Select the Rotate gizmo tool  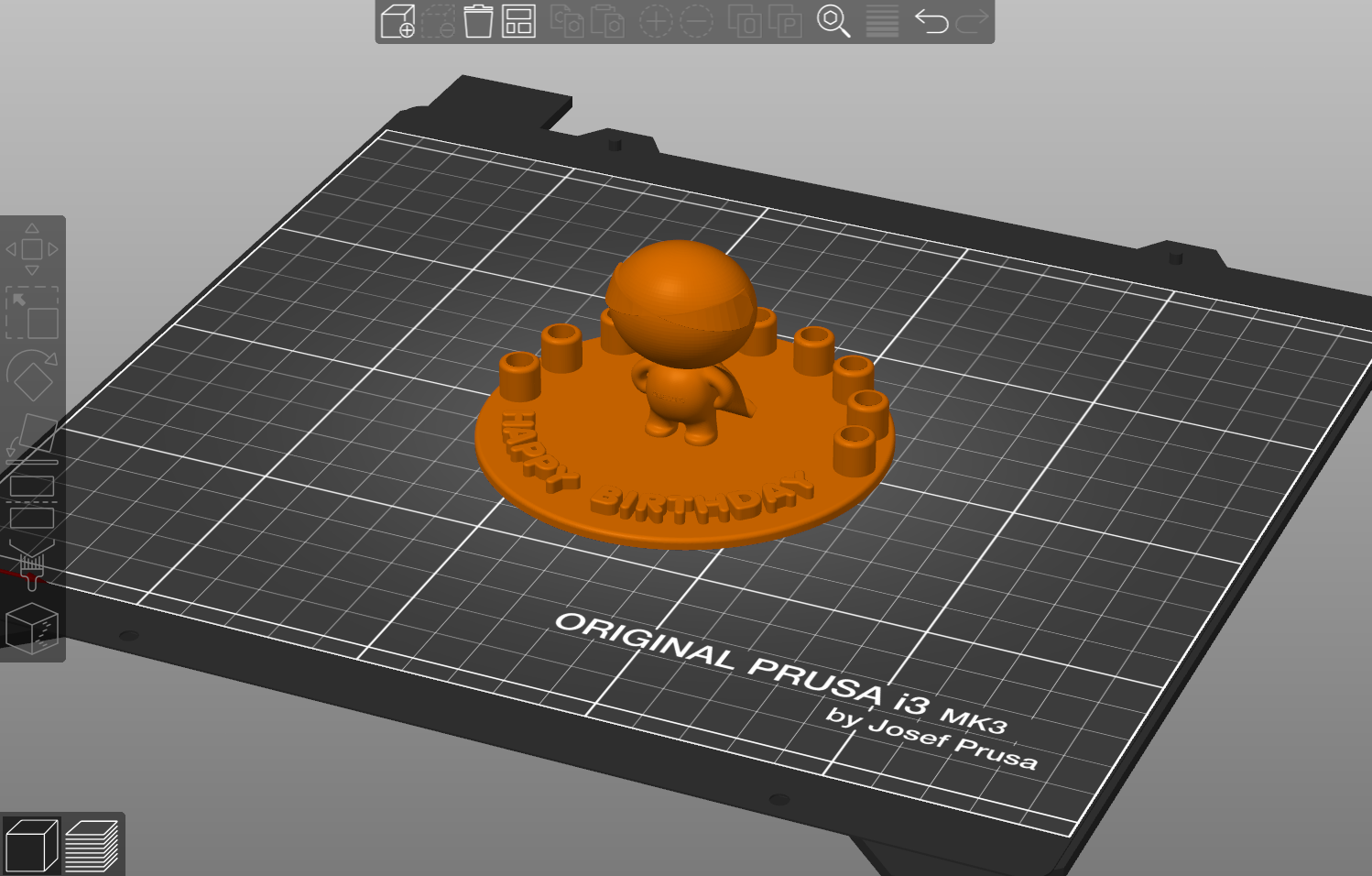pos(32,375)
